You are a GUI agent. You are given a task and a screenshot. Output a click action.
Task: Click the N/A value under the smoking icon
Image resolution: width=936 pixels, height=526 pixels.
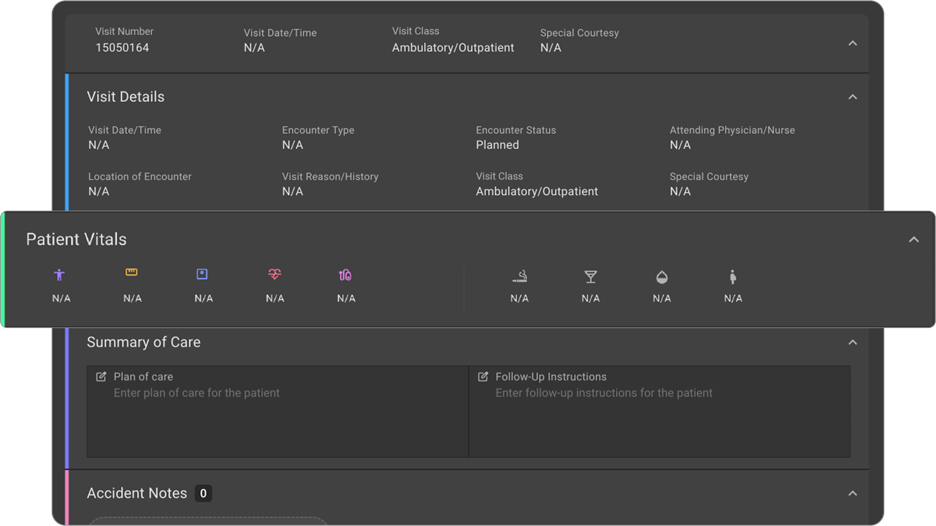pos(519,299)
